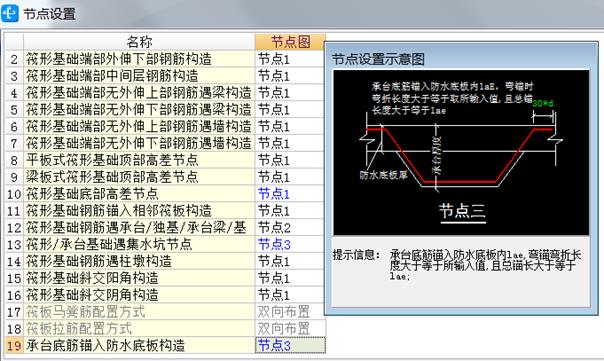Select row 筏形基础端部无外伸上部钢筋遇梁构造
Image resolution: width=604 pixels, height=361 pixels.
click(139, 92)
